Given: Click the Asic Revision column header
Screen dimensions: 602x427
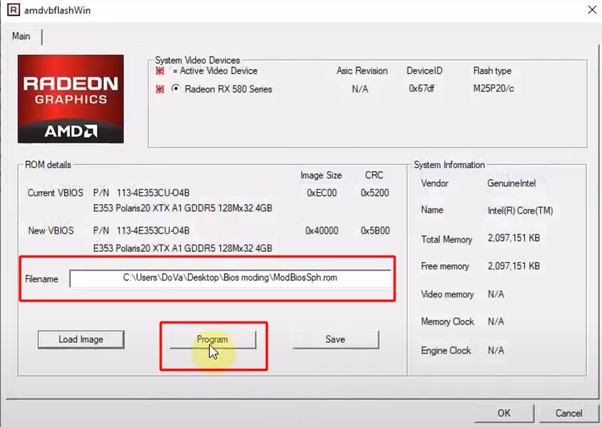Looking at the screenshot, I should [362, 71].
